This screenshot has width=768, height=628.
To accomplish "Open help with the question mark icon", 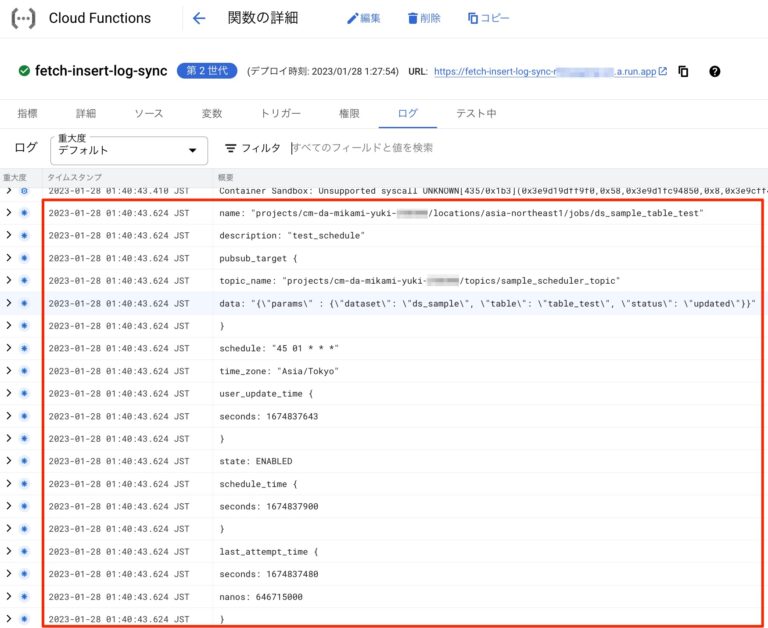I will click(x=715, y=72).
